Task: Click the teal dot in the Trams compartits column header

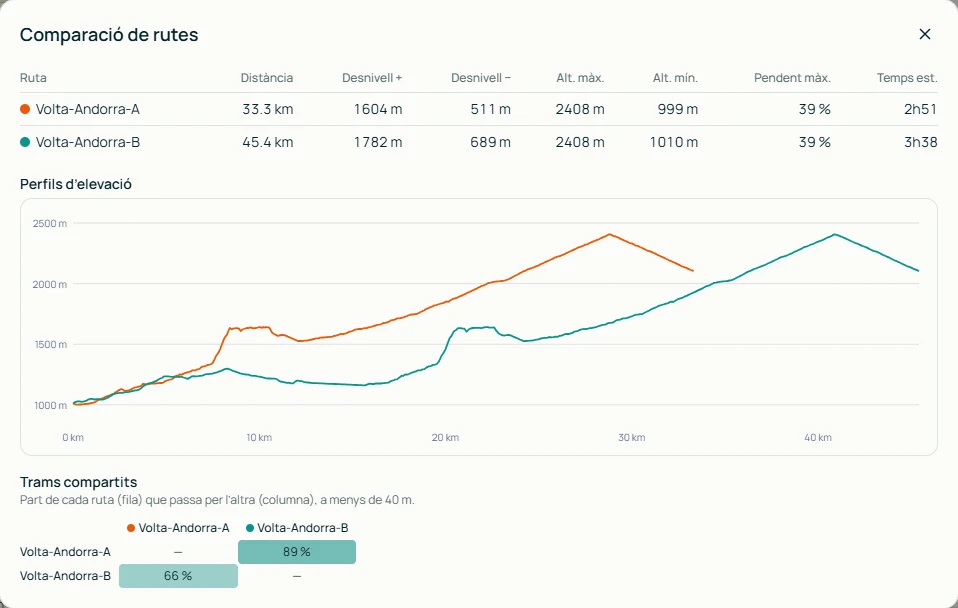Action: tap(249, 528)
